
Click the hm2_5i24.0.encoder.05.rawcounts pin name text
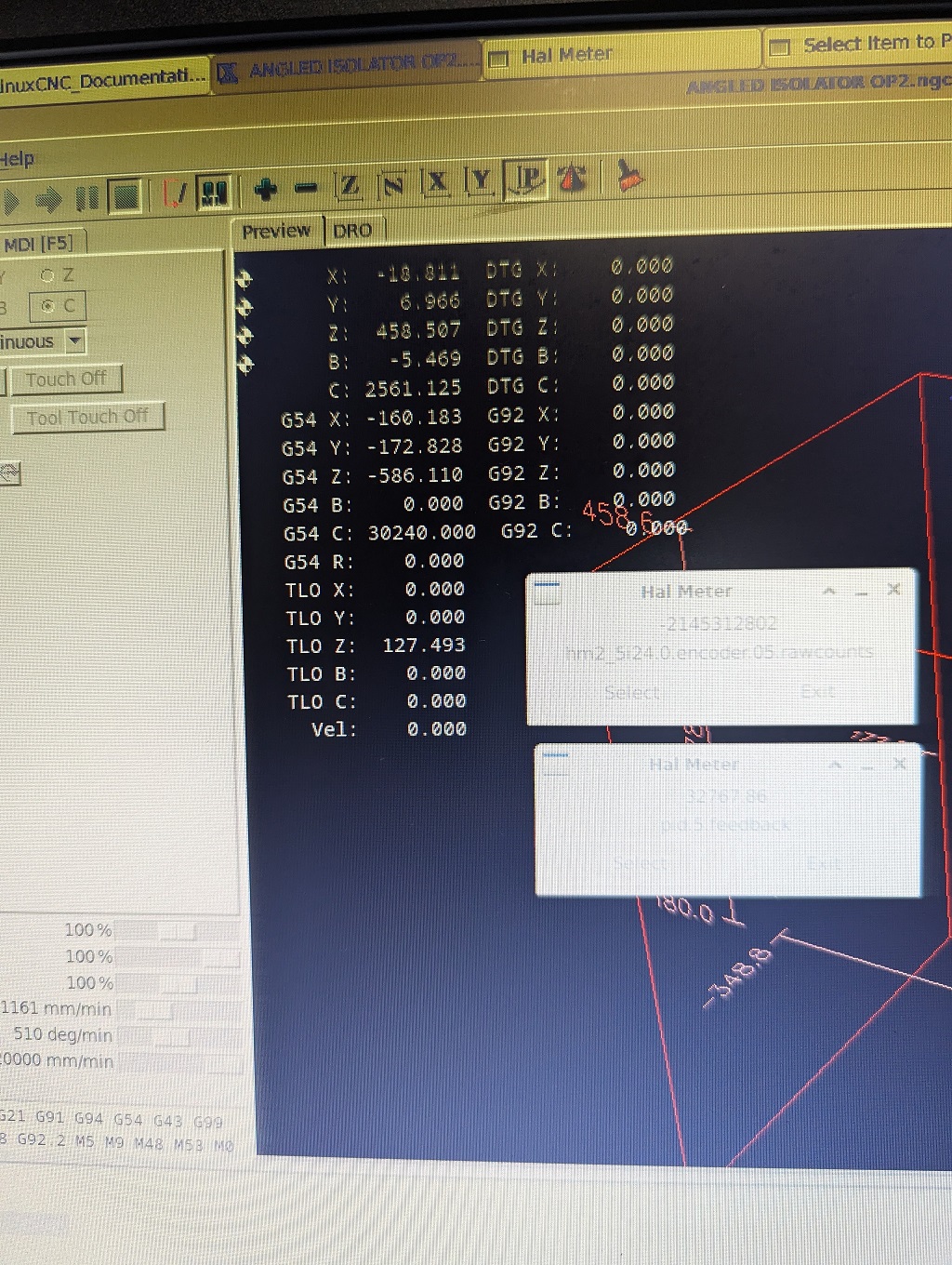(720, 652)
